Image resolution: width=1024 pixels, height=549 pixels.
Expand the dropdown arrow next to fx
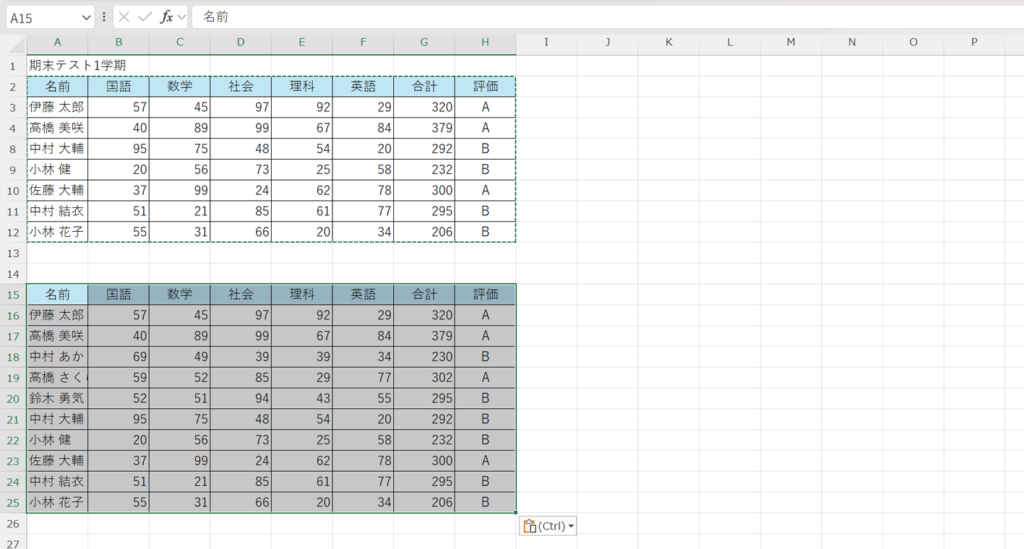[182, 17]
